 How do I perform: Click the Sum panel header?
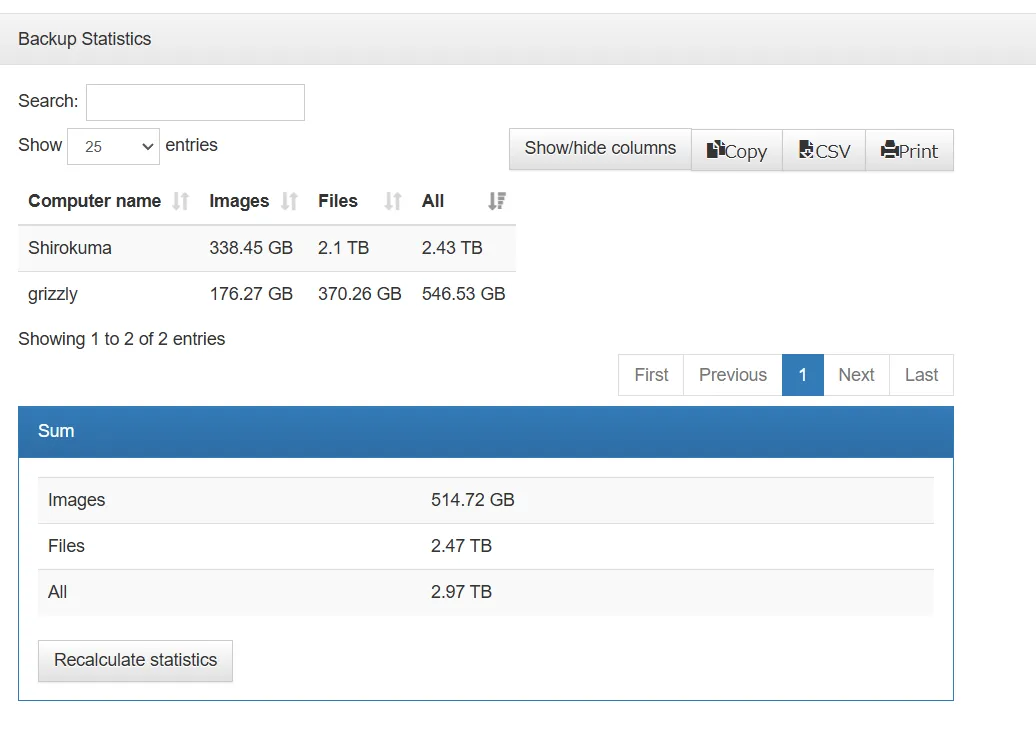click(485, 431)
